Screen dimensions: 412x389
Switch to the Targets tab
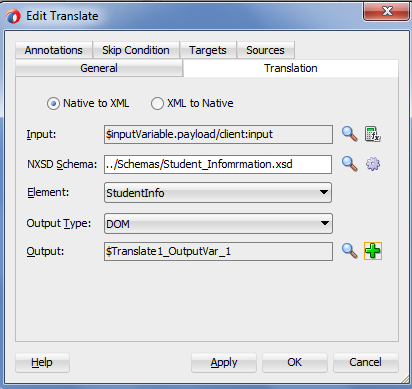click(x=208, y=50)
